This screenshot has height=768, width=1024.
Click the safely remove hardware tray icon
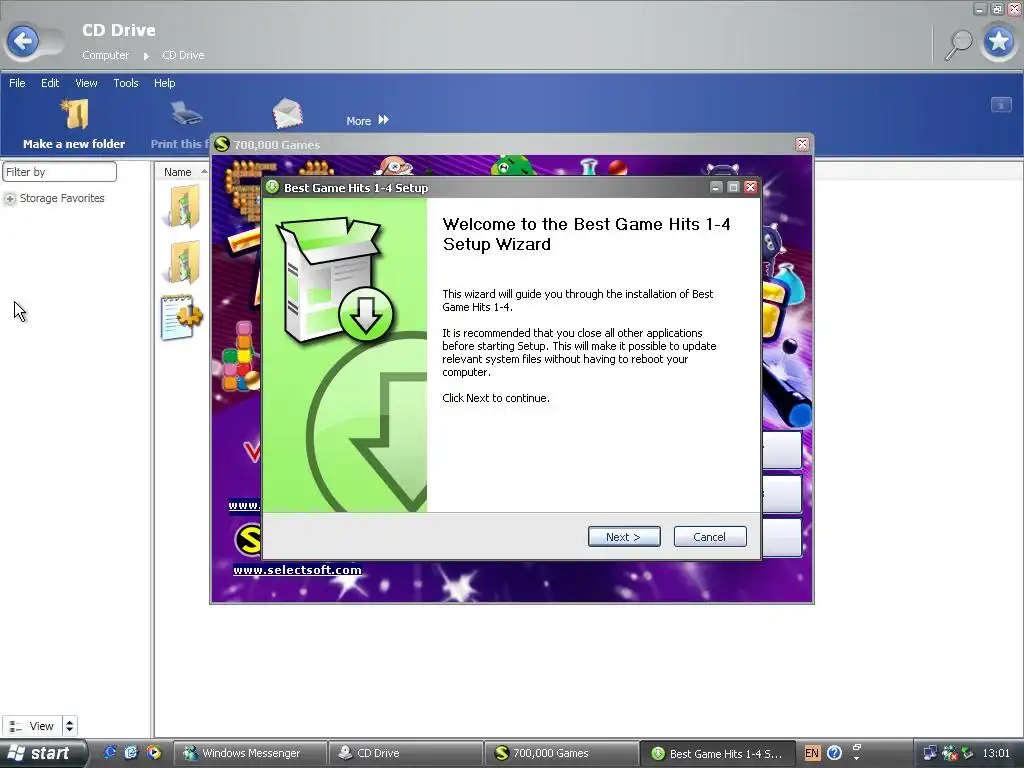(x=967, y=753)
